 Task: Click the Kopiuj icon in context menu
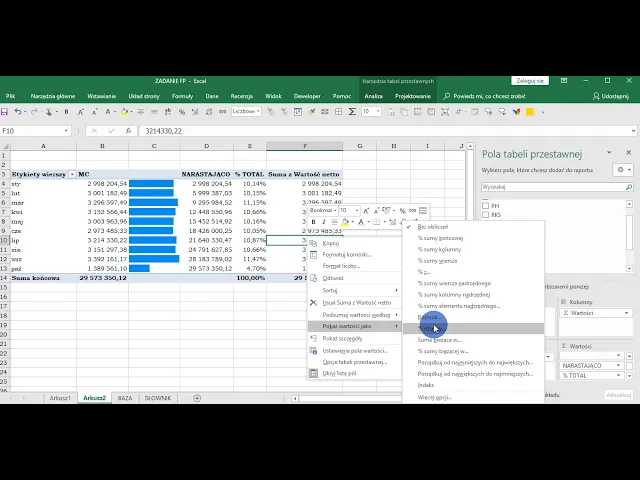pyautogui.click(x=314, y=243)
